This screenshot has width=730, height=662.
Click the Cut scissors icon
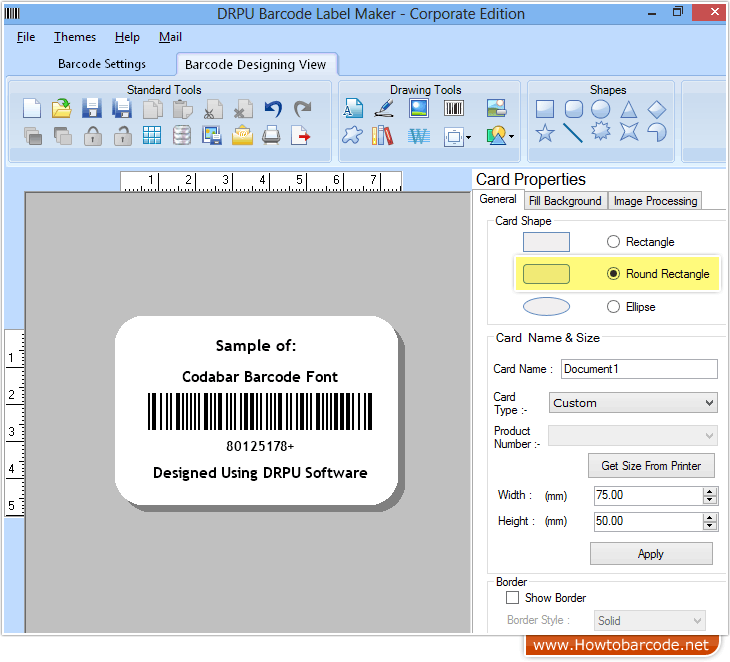point(213,109)
